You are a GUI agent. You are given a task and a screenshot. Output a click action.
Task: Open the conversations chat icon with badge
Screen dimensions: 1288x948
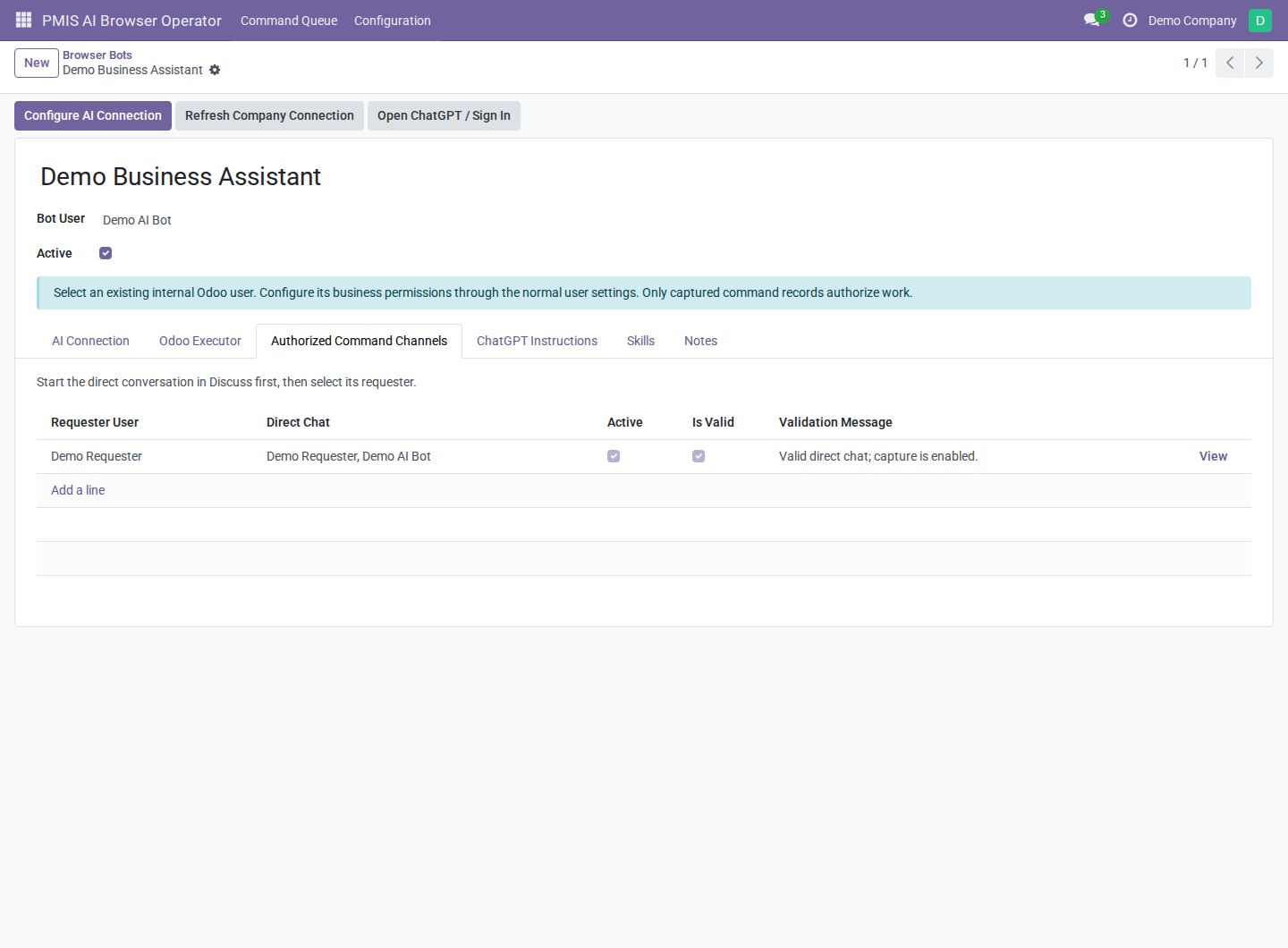(x=1095, y=20)
